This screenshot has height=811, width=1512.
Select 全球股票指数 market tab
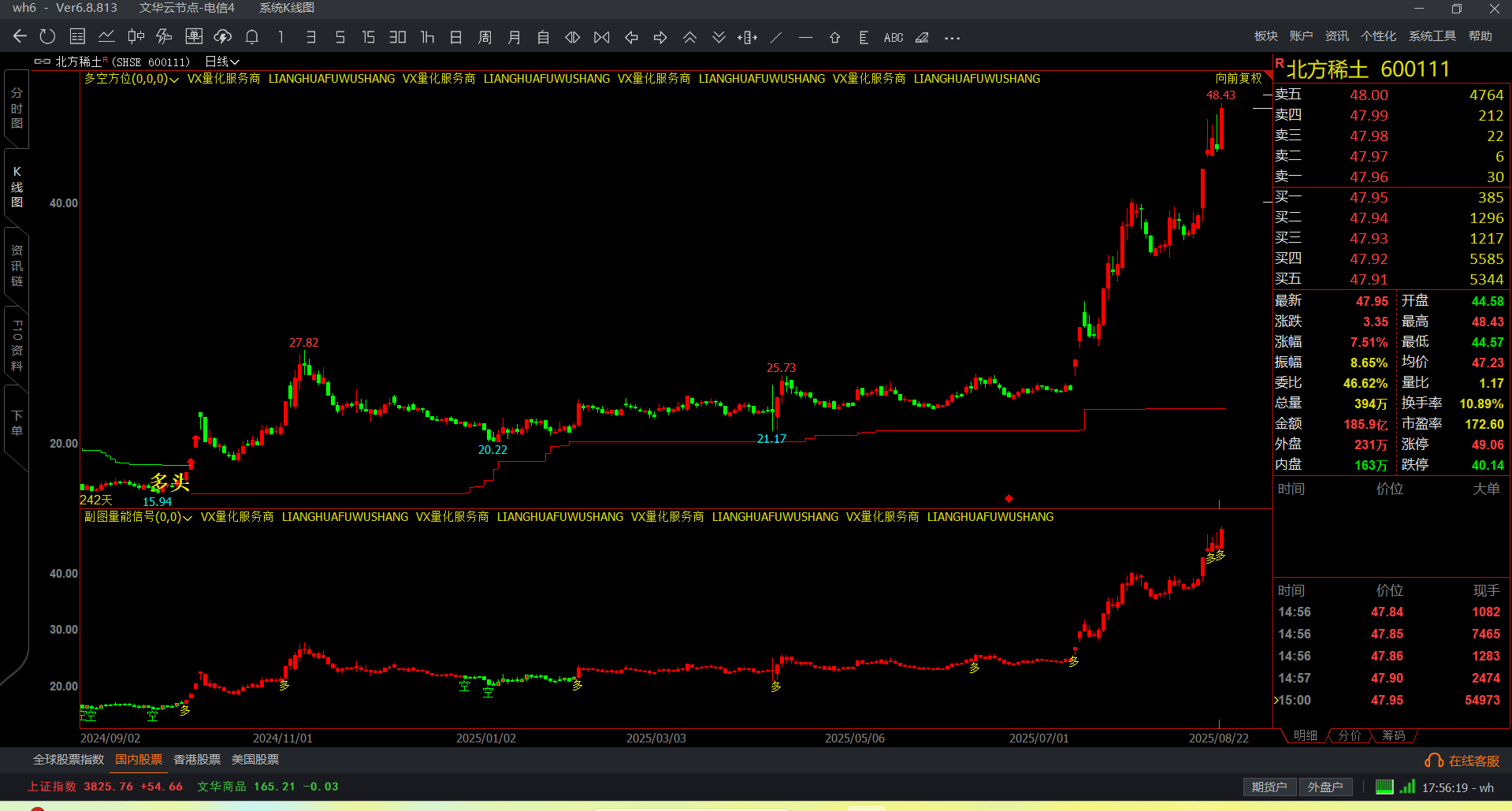coord(69,760)
